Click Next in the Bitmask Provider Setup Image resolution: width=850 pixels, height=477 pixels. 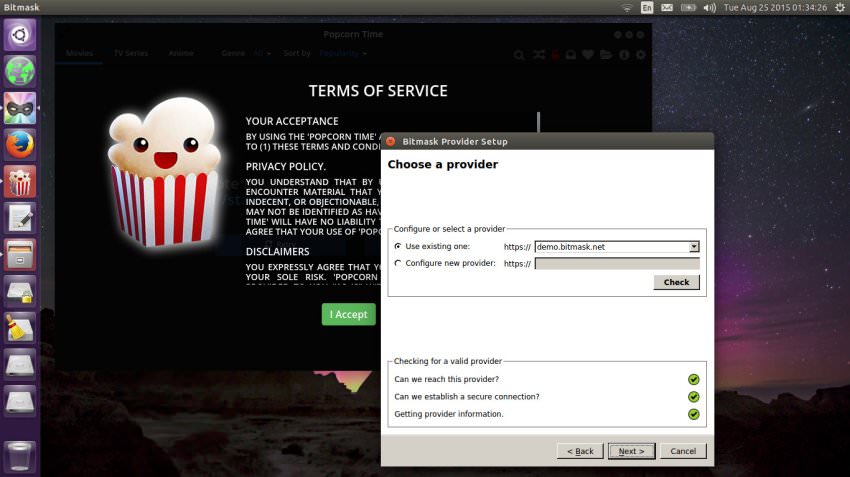(x=631, y=451)
